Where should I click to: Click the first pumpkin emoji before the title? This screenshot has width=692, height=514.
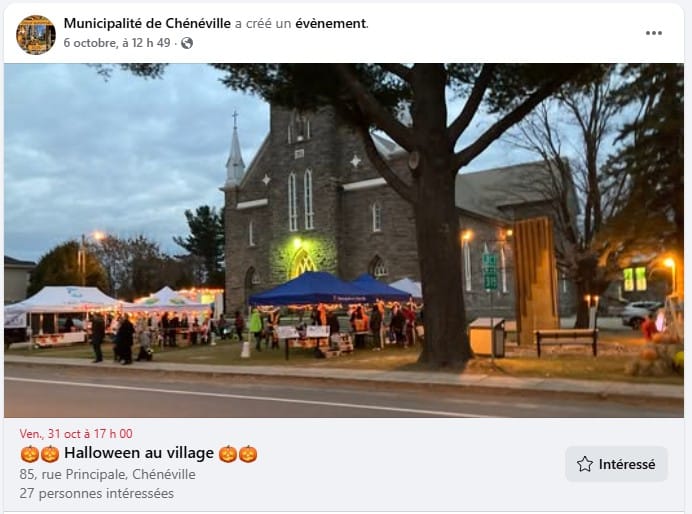(x=29, y=454)
